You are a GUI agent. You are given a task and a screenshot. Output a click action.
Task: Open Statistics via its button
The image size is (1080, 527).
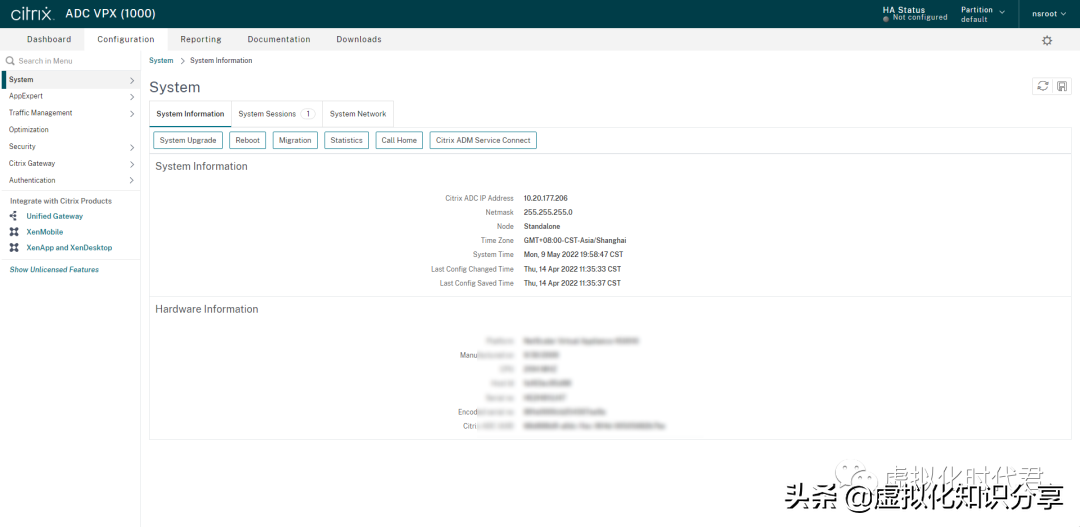click(x=346, y=140)
